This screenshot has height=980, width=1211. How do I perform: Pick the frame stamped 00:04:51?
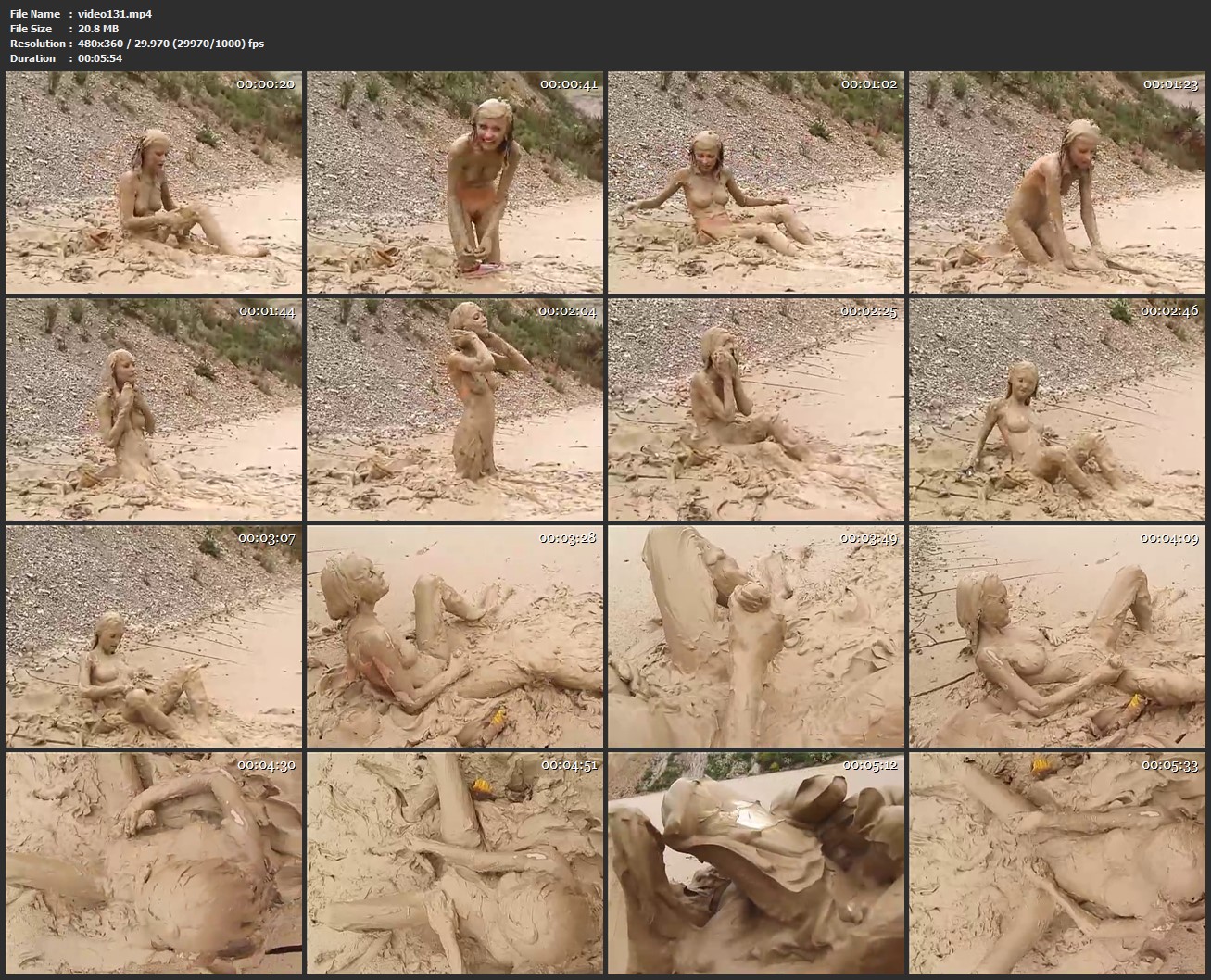[x=455, y=863]
